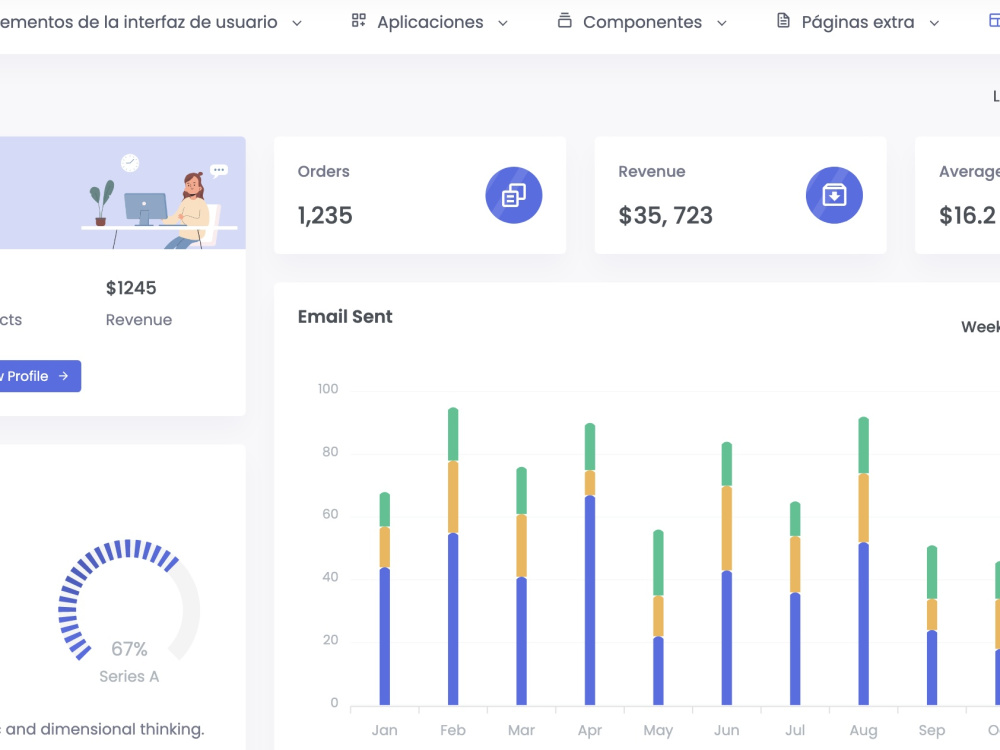Screen dimensions: 1000x750
Task: Click the Jul stacked bar
Action: 795,603
